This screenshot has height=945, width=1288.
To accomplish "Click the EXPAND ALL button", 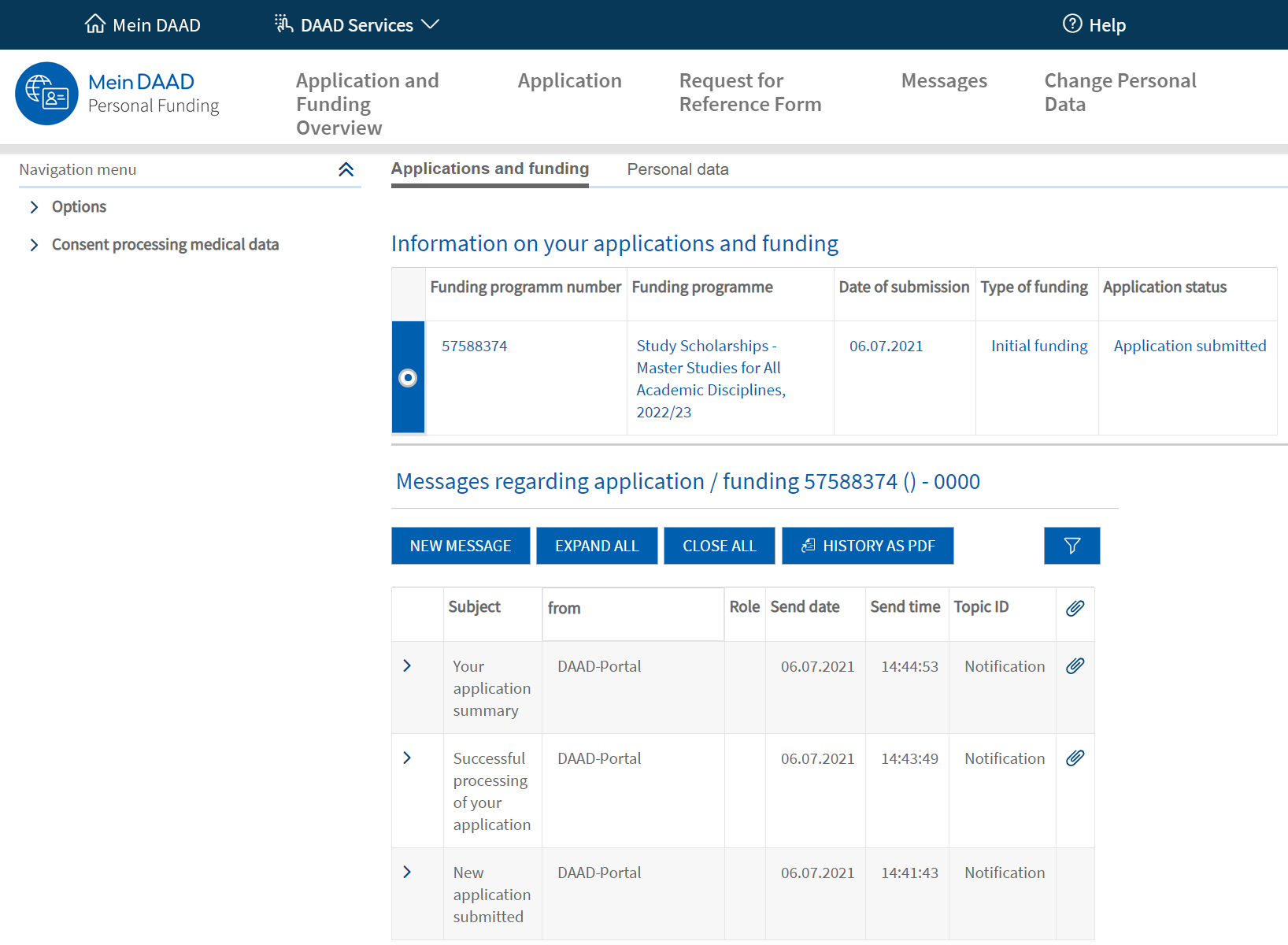I will pos(597,546).
